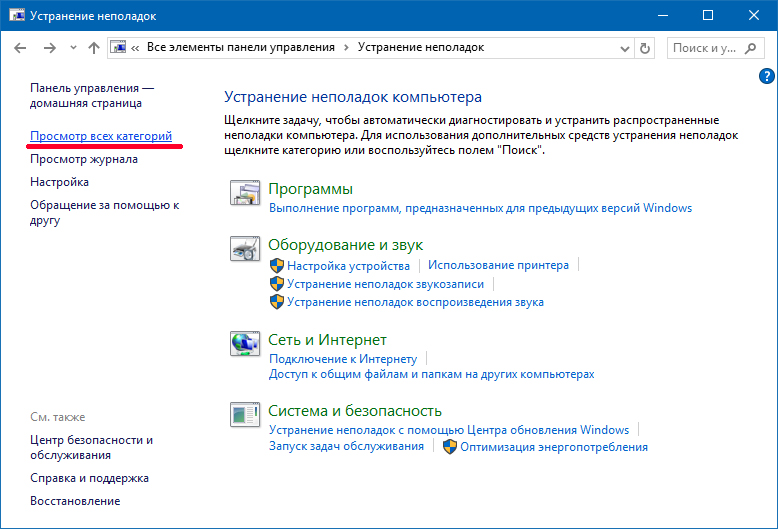Viewport: 778px width, 529px height.
Task: Click shield icon beside воспроизведения звука
Action: [277, 302]
